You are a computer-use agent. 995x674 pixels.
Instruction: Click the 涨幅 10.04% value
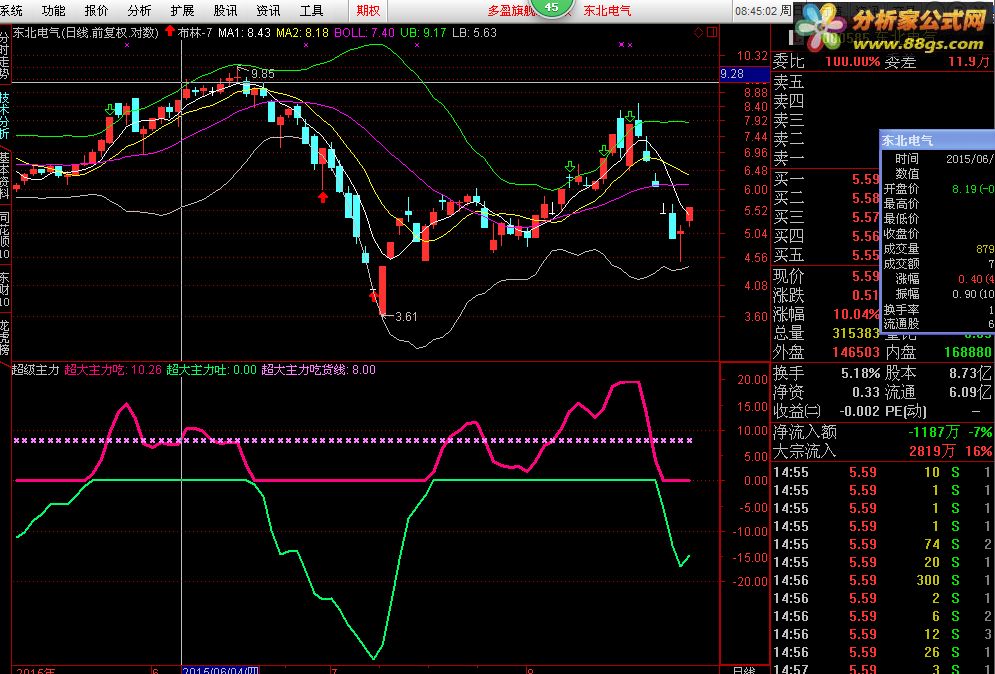click(x=856, y=314)
